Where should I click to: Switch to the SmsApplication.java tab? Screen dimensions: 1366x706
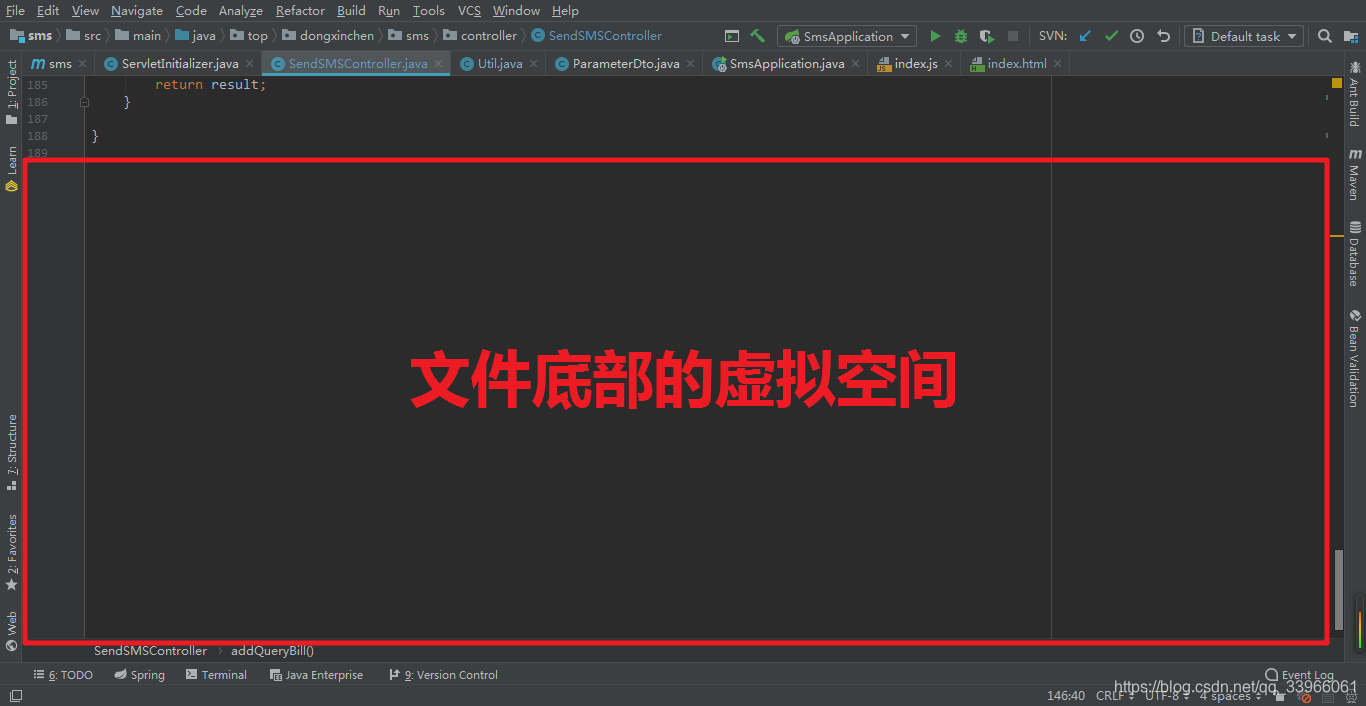coord(787,63)
